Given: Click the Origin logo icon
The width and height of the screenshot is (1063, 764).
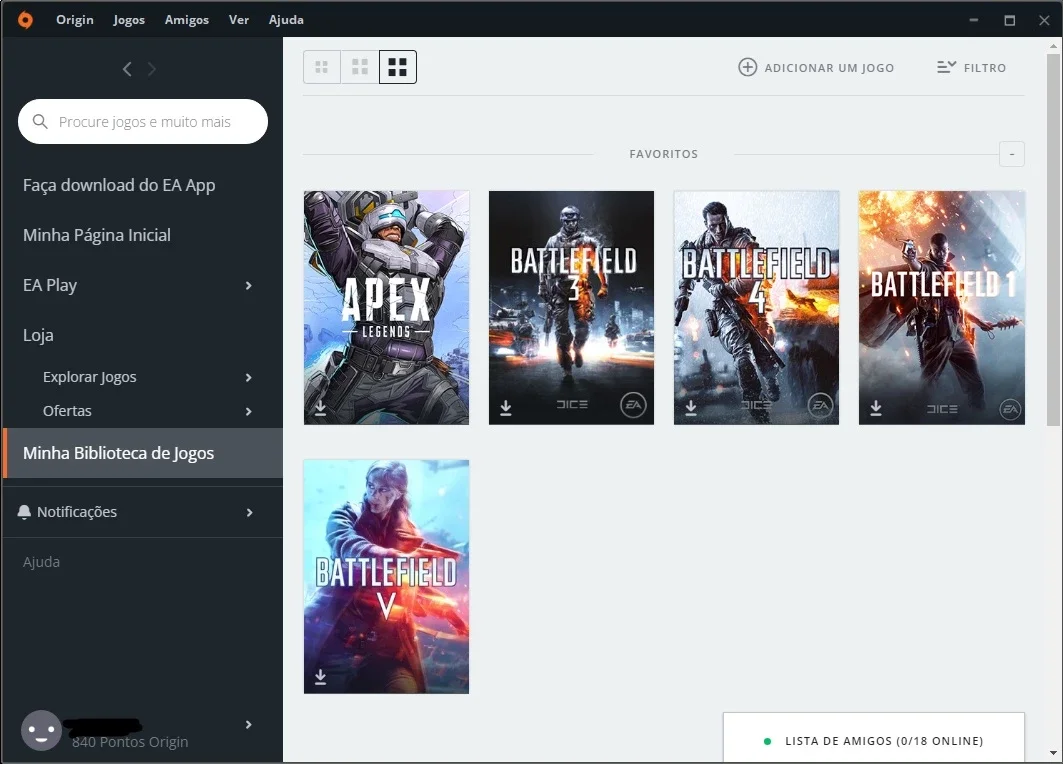Looking at the screenshot, I should (x=25, y=20).
